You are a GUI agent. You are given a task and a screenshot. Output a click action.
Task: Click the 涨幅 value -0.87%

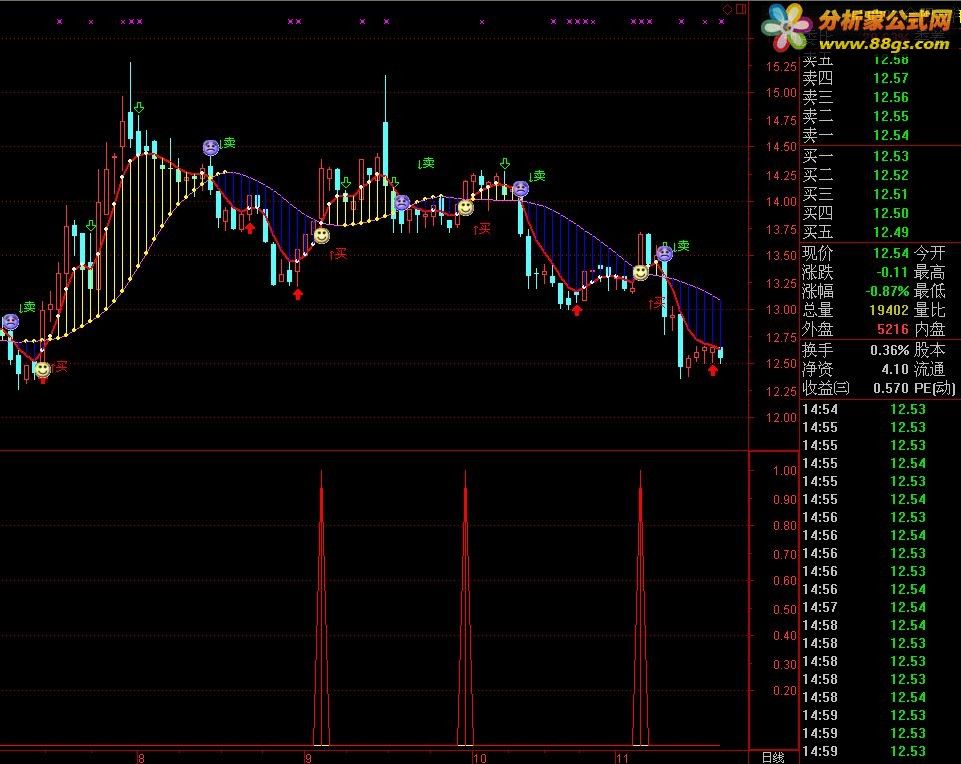[887, 291]
